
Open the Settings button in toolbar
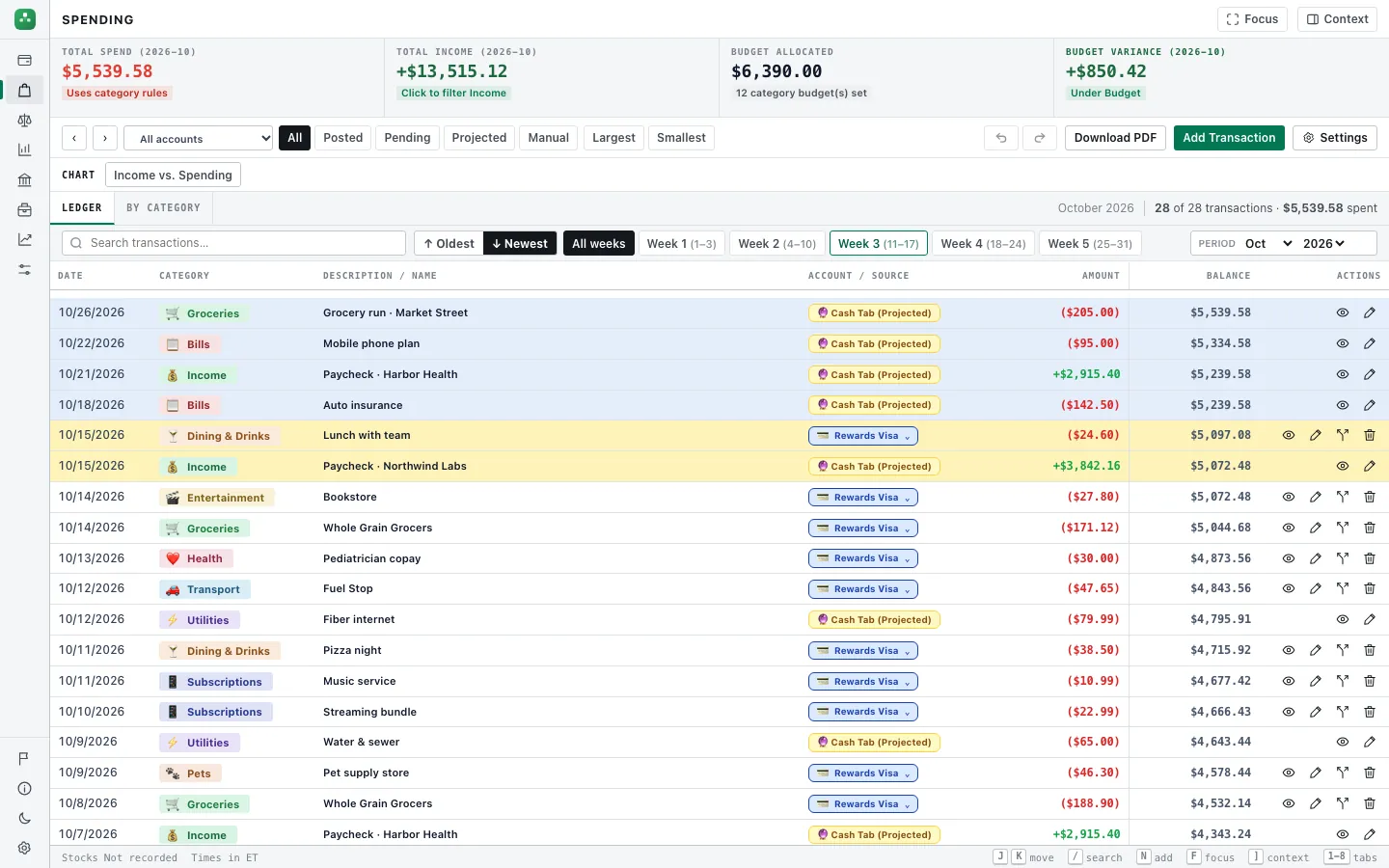[1335, 138]
